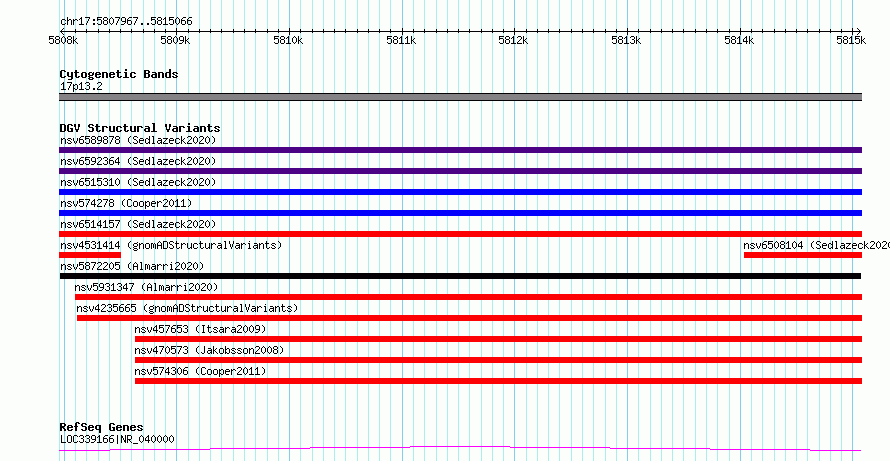Viewport: 890px width, 461px height.
Task: Open the nsv6515310 (Sedlazeck2020) label
Action: [138, 182]
